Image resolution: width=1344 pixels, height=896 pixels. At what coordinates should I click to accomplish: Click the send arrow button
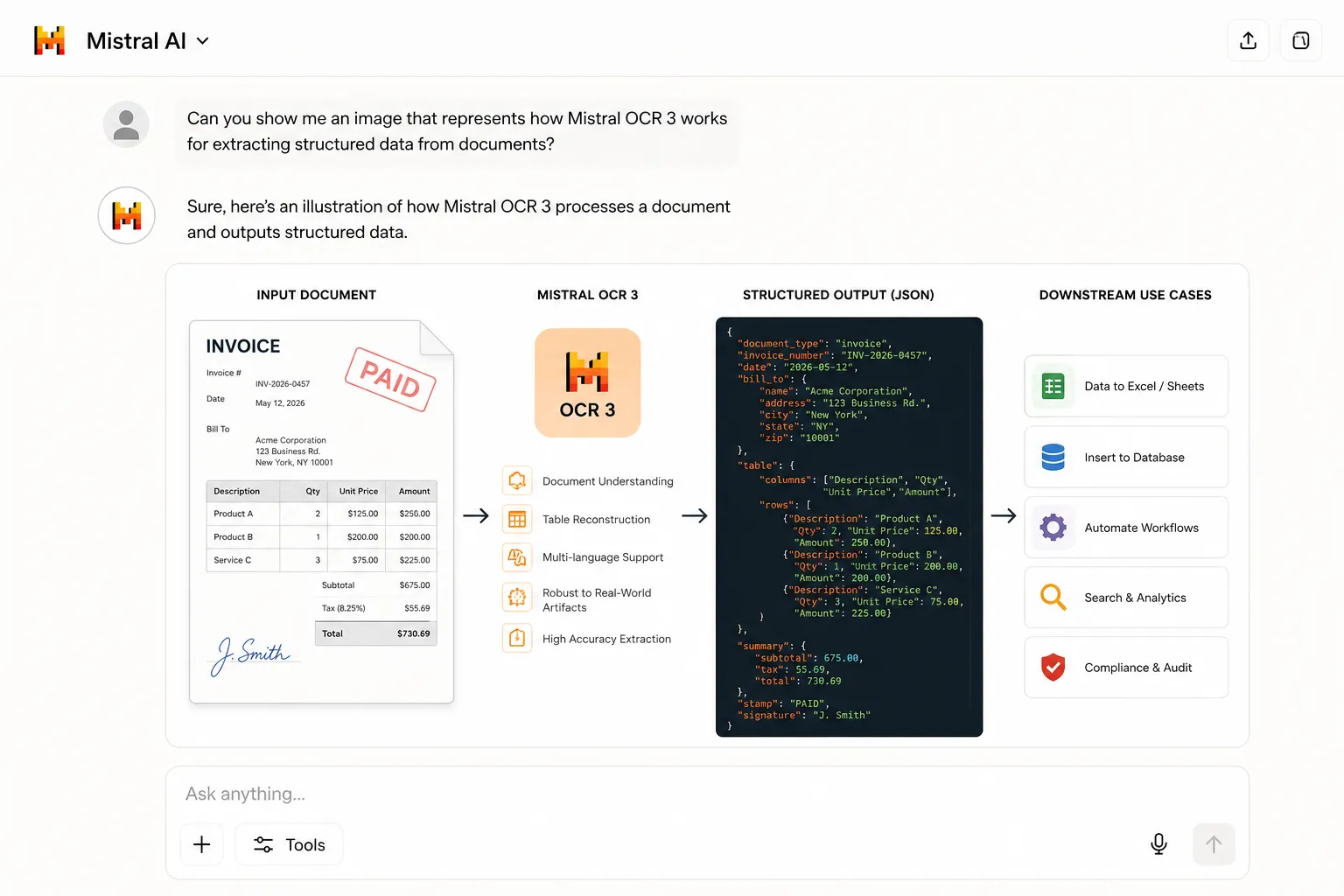pyautogui.click(x=1214, y=844)
